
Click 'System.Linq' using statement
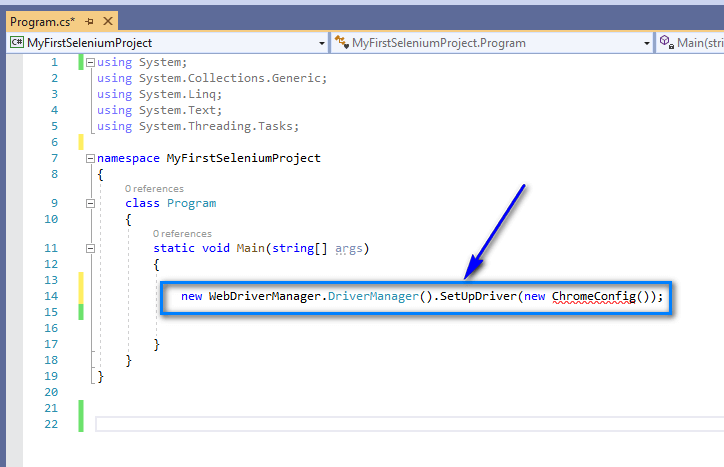click(178, 94)
